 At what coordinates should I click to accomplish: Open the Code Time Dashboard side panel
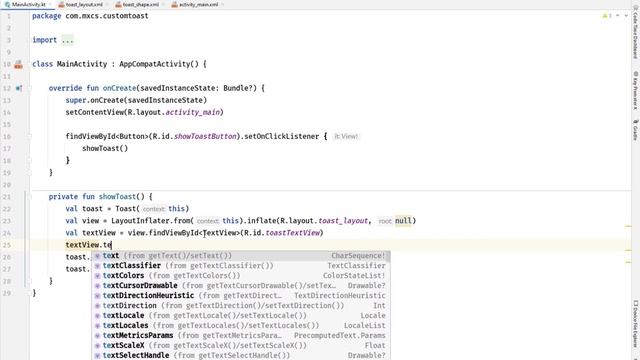click(x=636, y=33)
